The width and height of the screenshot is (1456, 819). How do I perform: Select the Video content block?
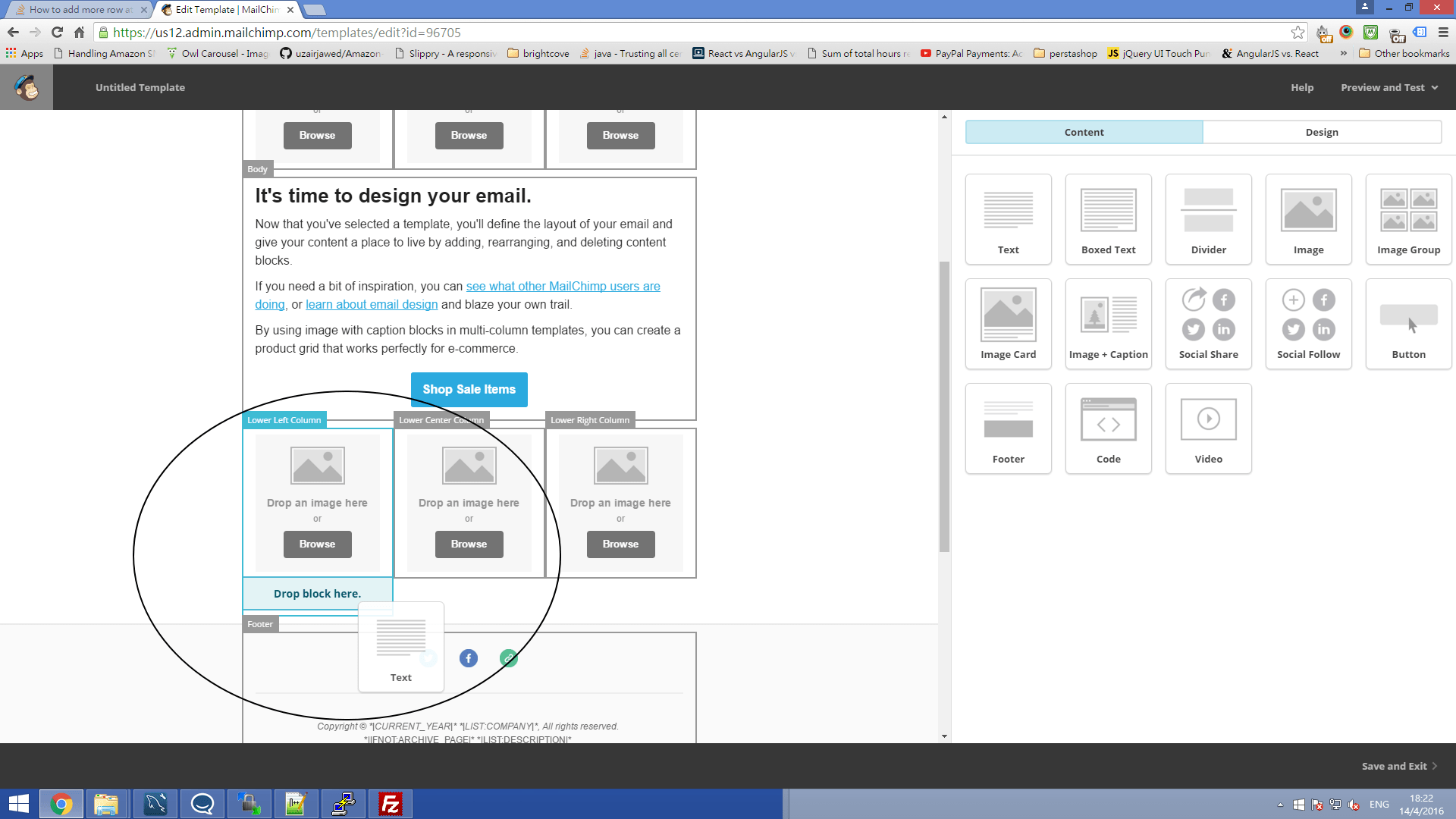[x=1208, y=428]
